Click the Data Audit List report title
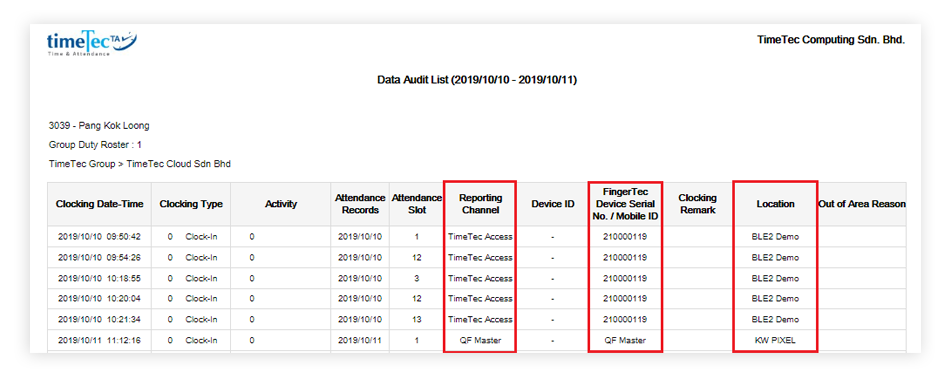The image size is (948, 377). (477, 80)
